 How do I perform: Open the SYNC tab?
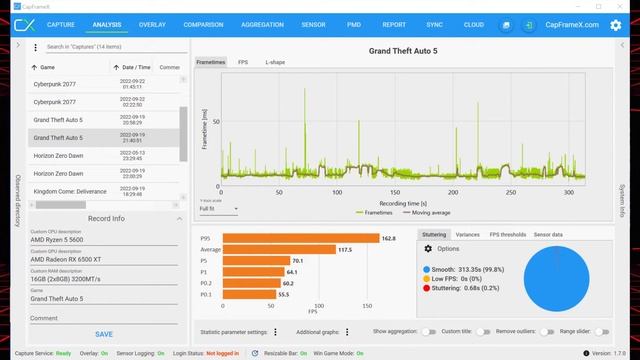pyautogui.click(x=434, y=25)
